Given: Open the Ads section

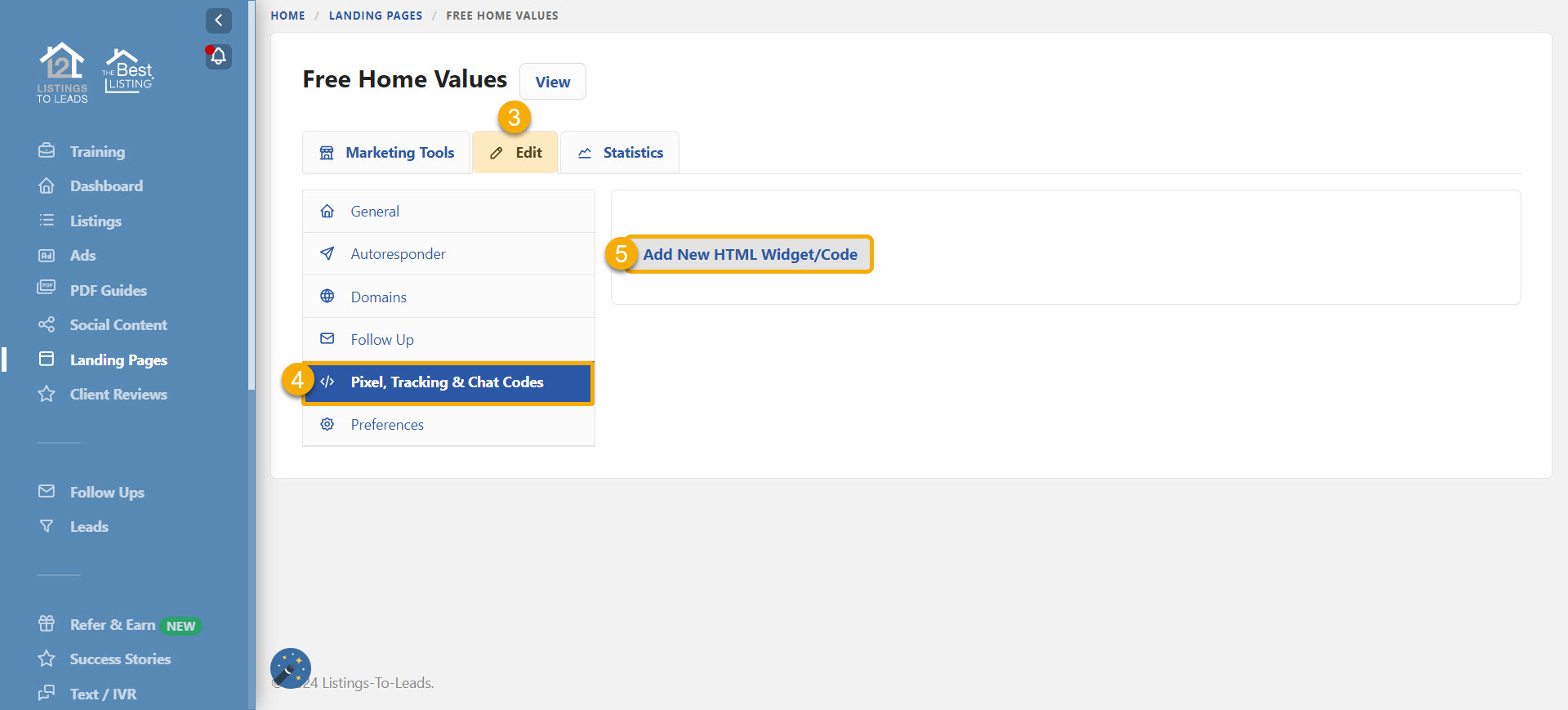Looking at the screenshot, I should [x=82, y=256].
